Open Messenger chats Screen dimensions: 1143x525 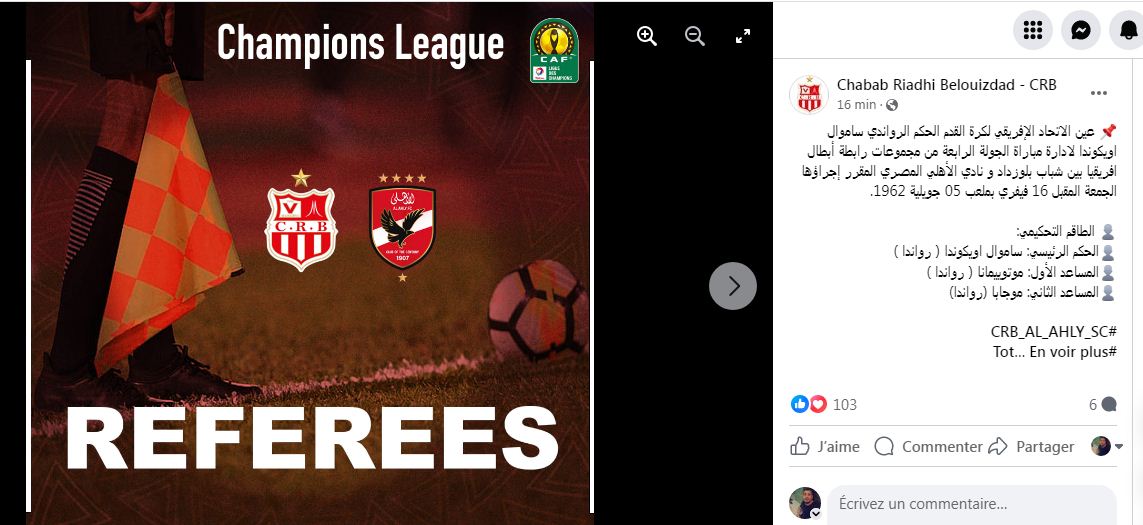(1080, 30)
